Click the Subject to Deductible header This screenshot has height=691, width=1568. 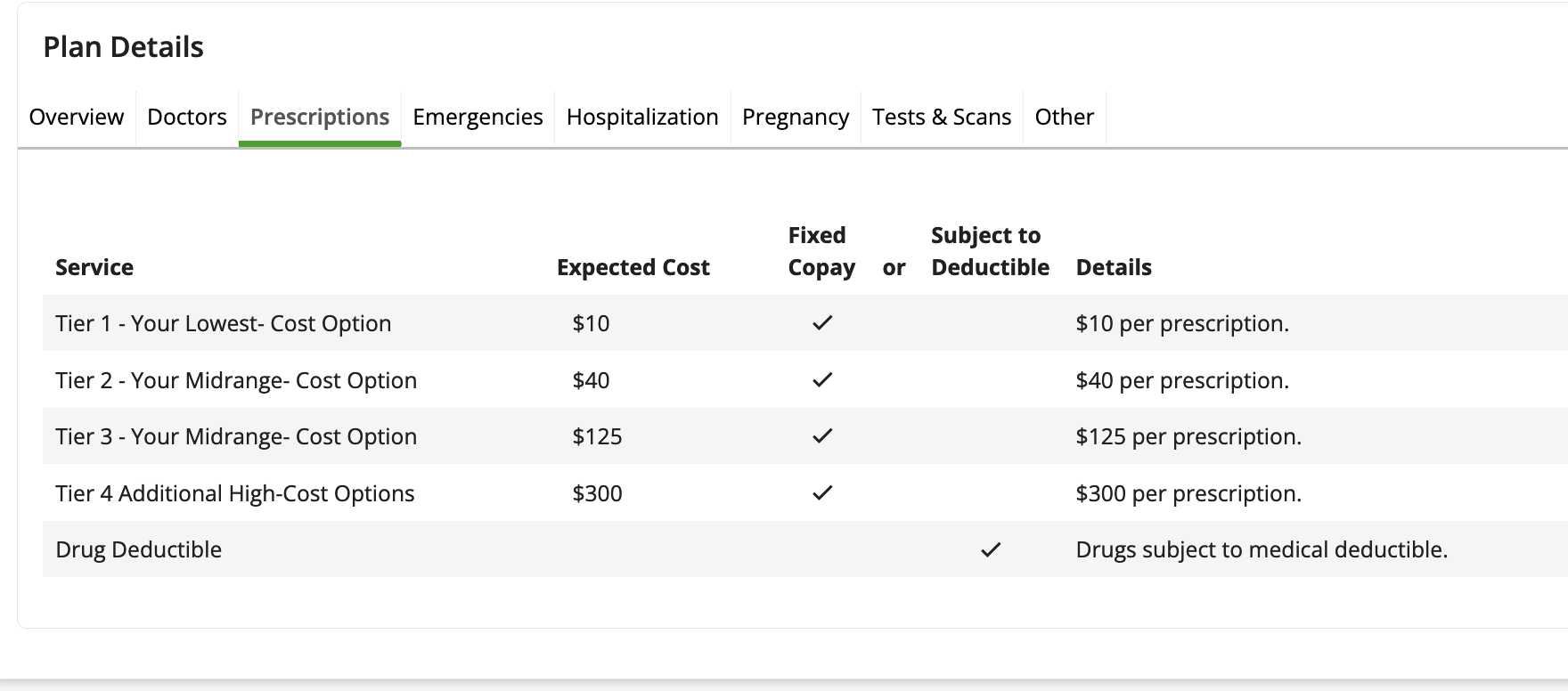[990, 251]
